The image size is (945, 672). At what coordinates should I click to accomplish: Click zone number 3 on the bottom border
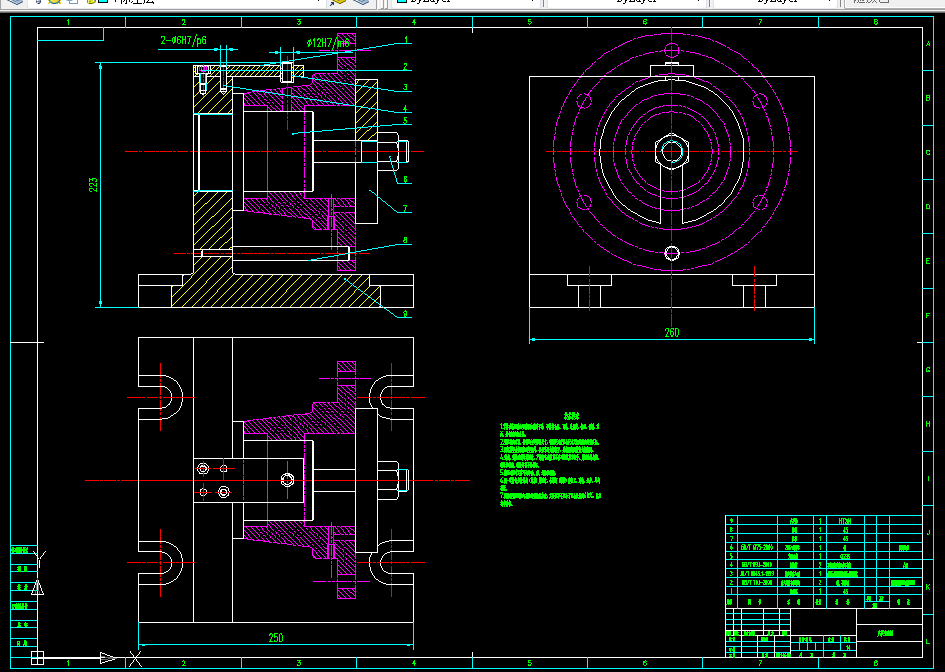tap(299, 663)
